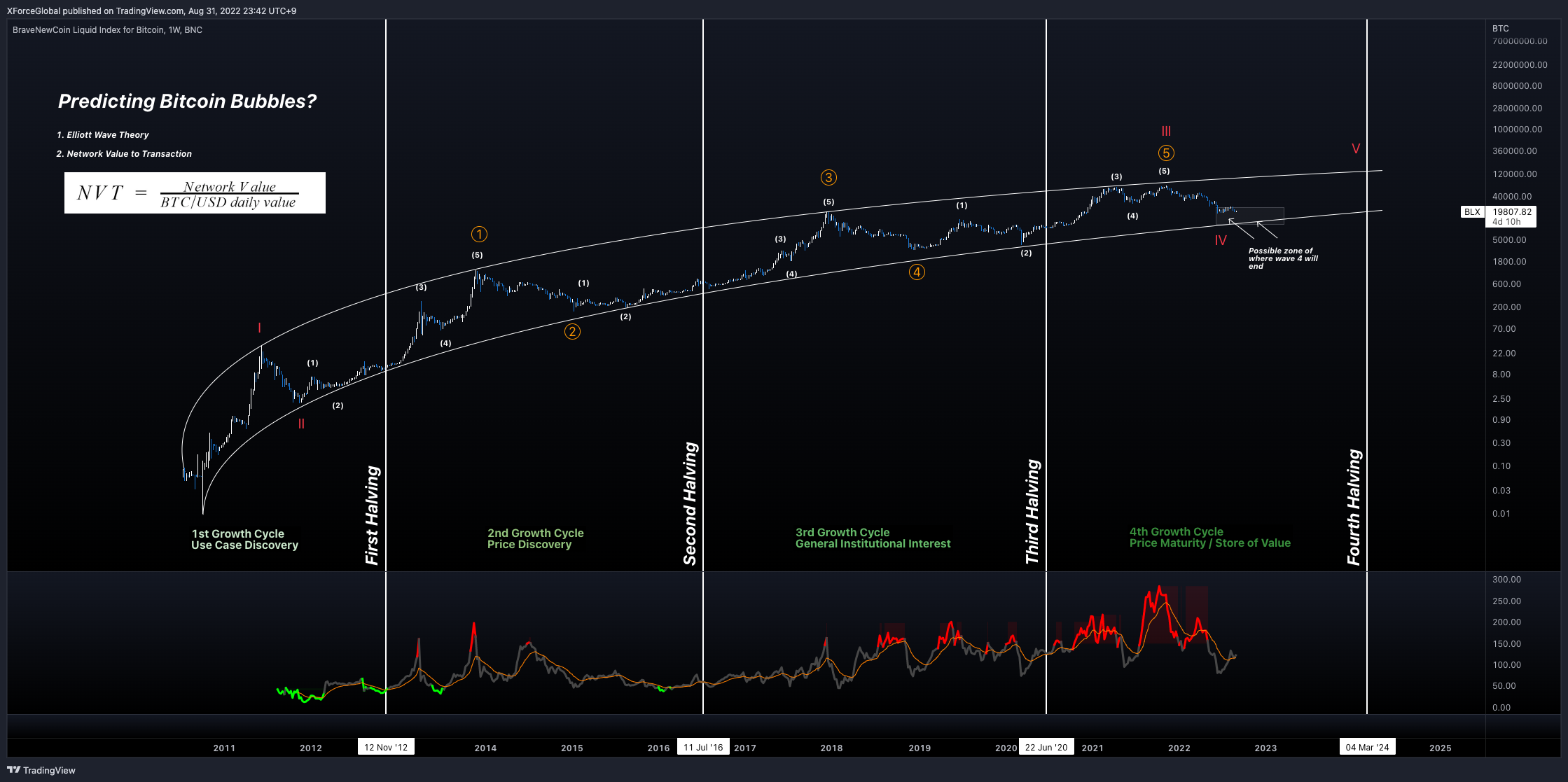Click the 'First Halving' vertical label
The width and height of the screenshot is (1568, 782).
point(372,515)
